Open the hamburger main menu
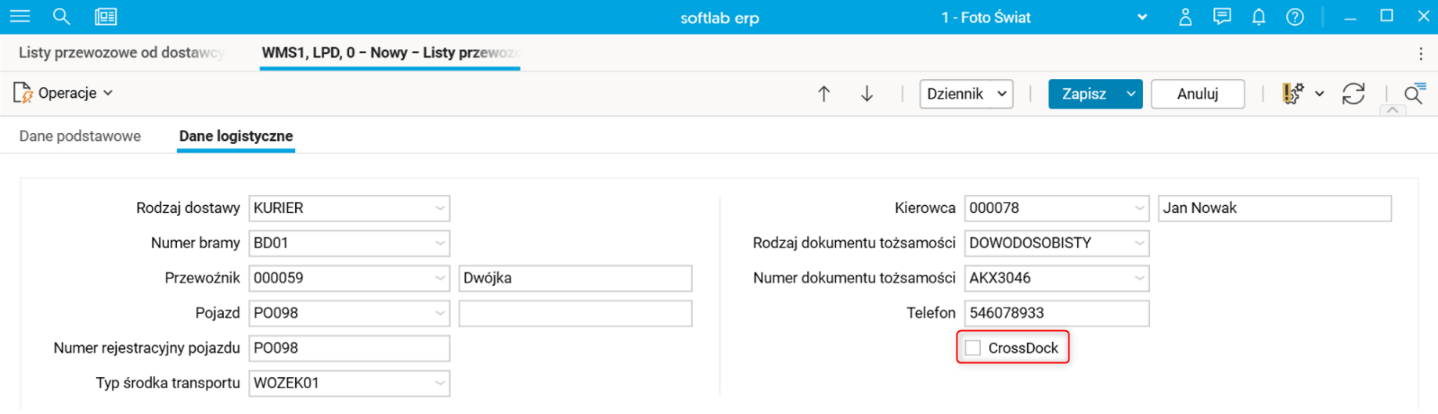This screenshot has height=414, width=1438. tap(19, 17)
